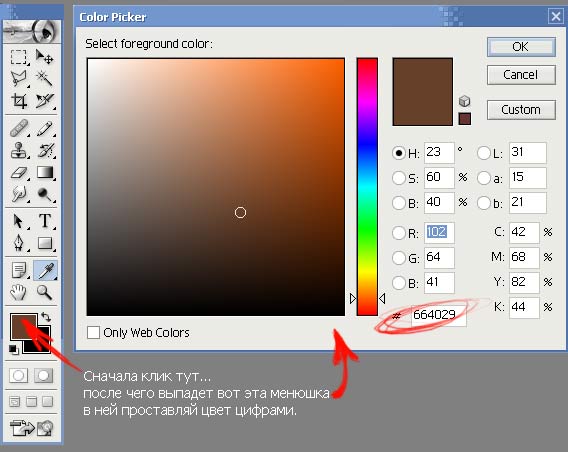The height and width of the screenshot is (452, 568).
Task: Choose standard screen mode
Action: (x=14, y=401)
